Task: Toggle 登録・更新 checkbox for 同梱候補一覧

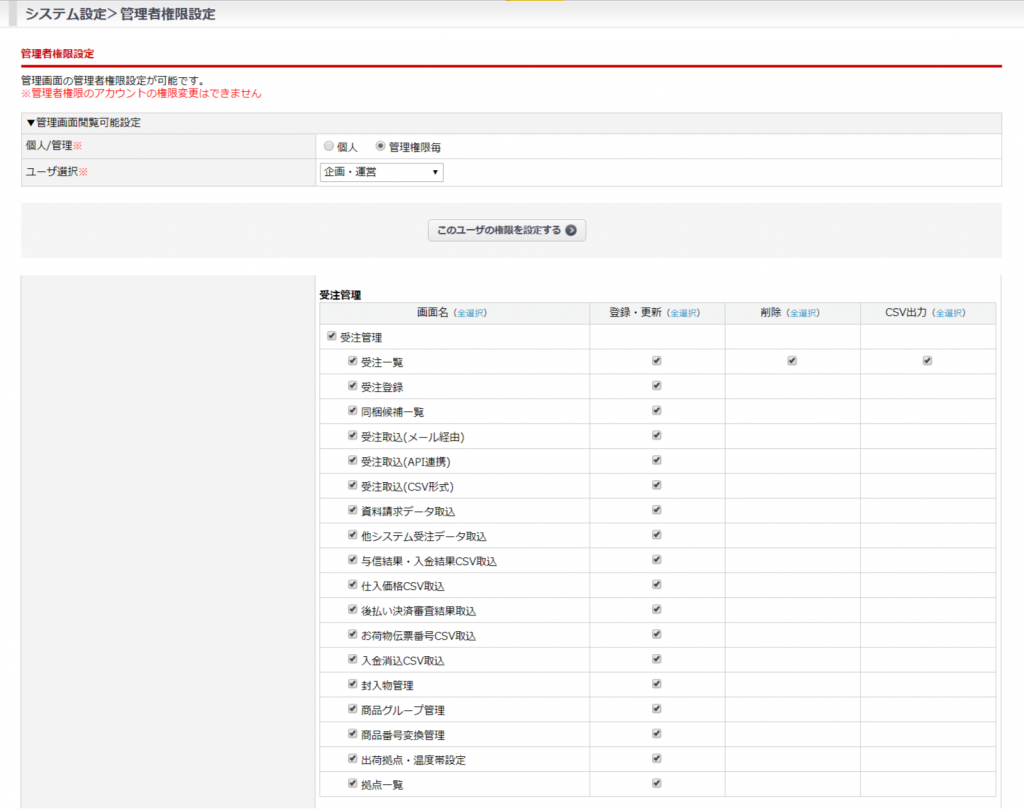Action: click(x=657, y=411)
